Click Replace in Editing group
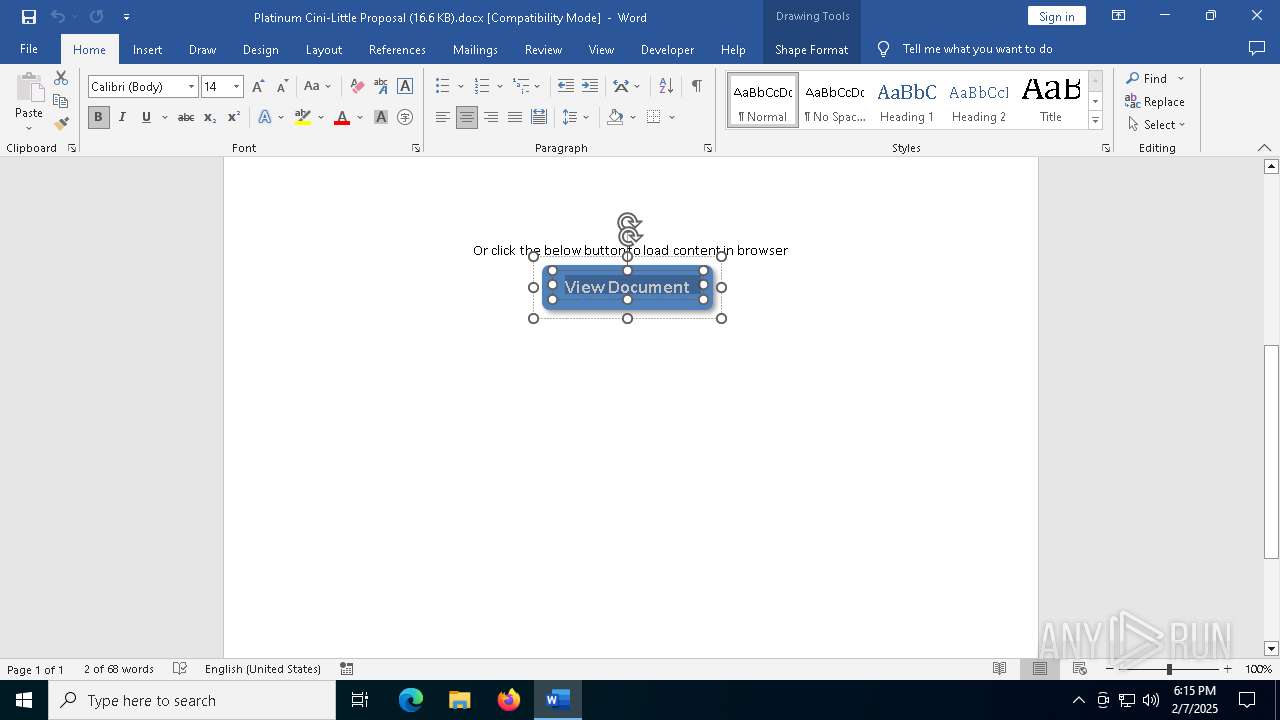The width and height of the screenshot is (1280, 720). coord(1155,101)
